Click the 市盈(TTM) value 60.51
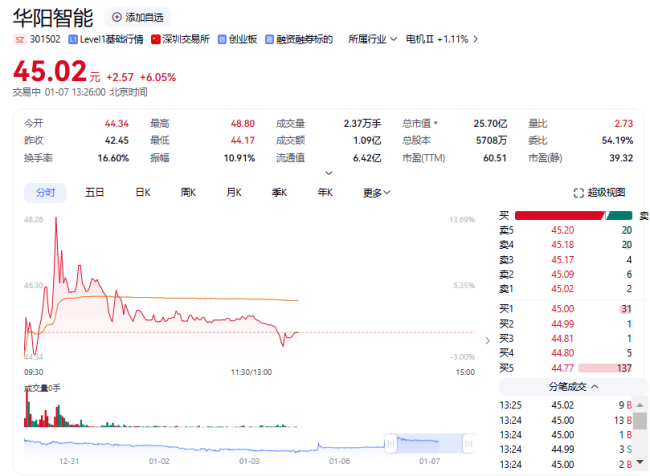Screen dimensions: 650x476 [495, 158]
